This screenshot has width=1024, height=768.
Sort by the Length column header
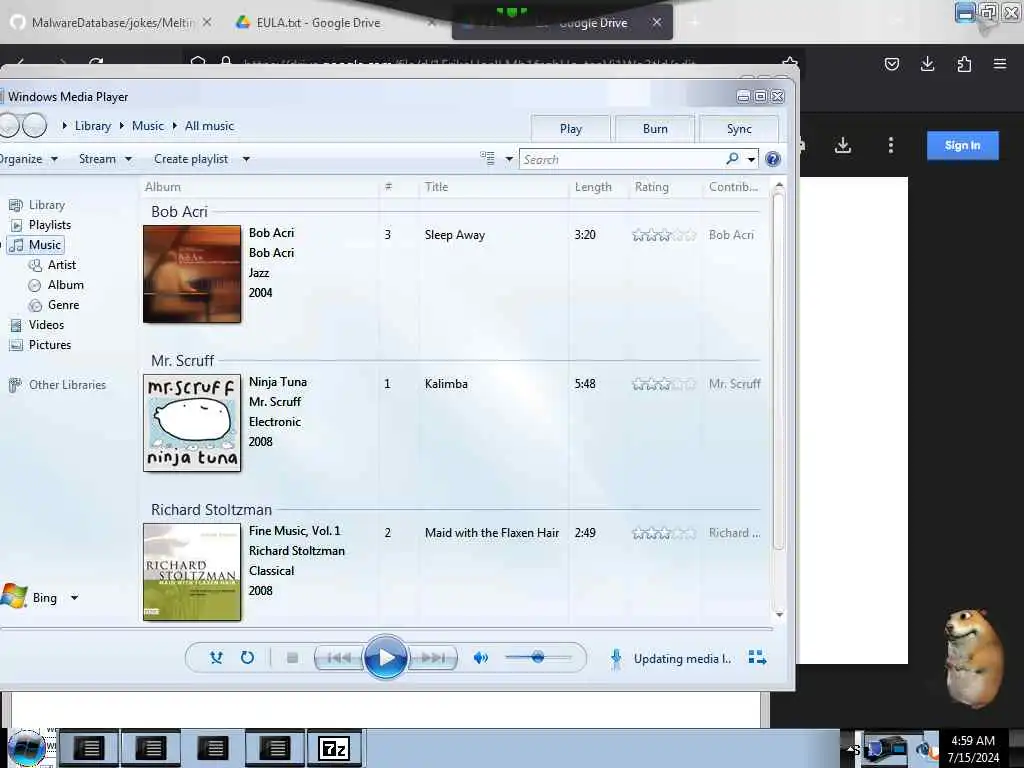[593, 187]
